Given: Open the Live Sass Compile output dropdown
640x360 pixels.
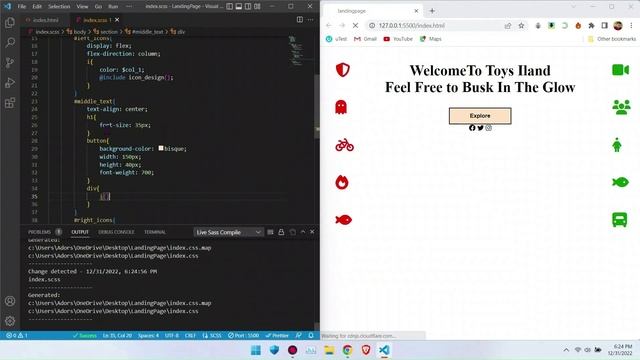Looking at the screenshot, I should click(228, 232).
